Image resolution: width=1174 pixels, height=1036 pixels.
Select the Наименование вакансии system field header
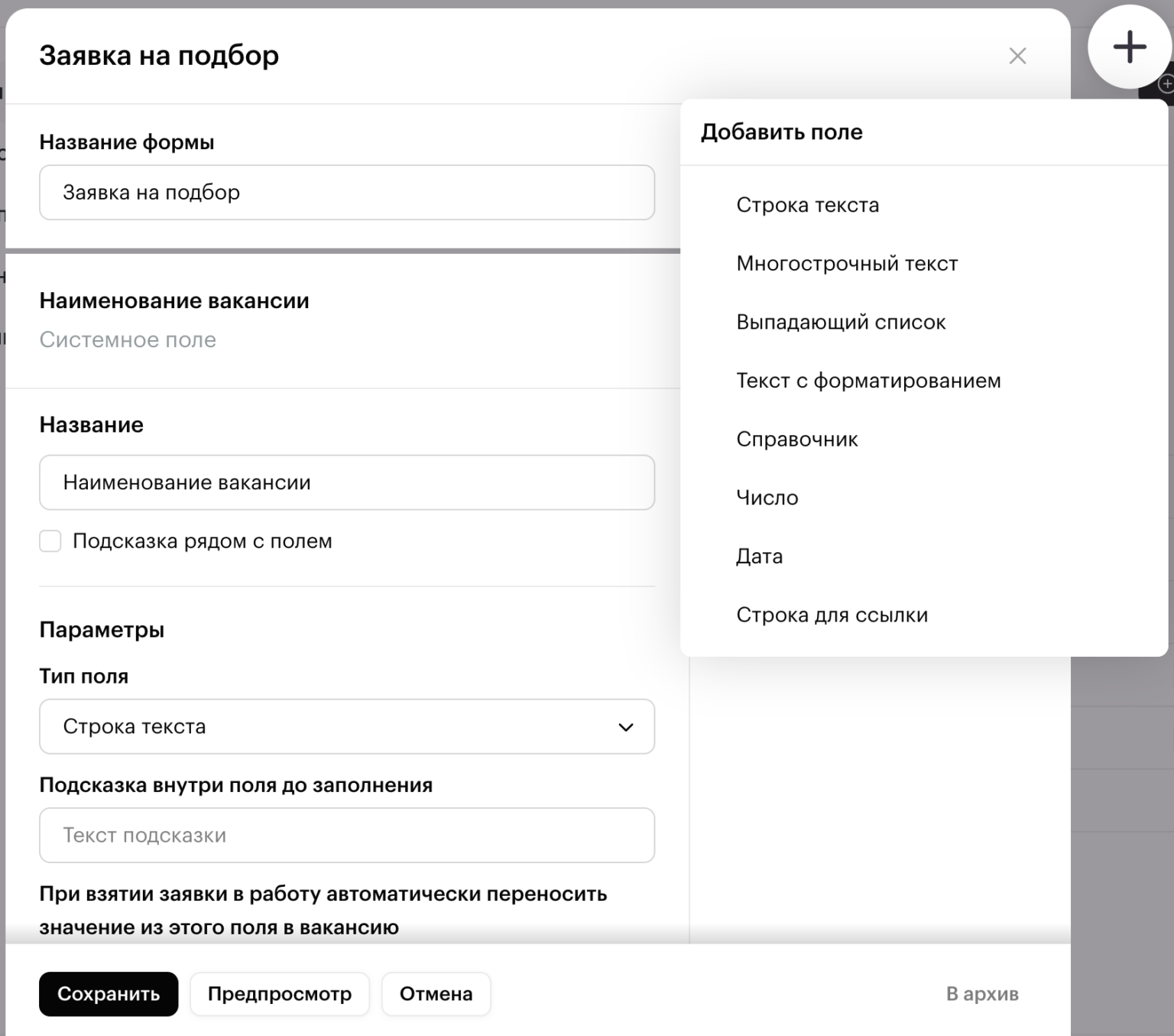click(174, 301)
